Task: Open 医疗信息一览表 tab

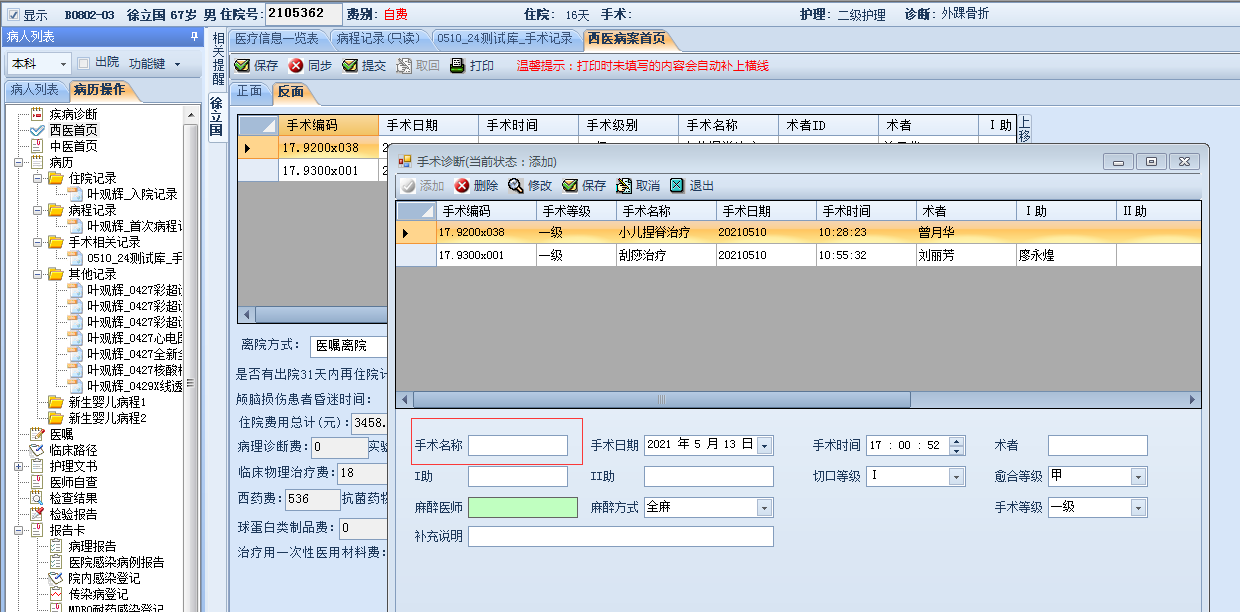Action: click(277, 39)
